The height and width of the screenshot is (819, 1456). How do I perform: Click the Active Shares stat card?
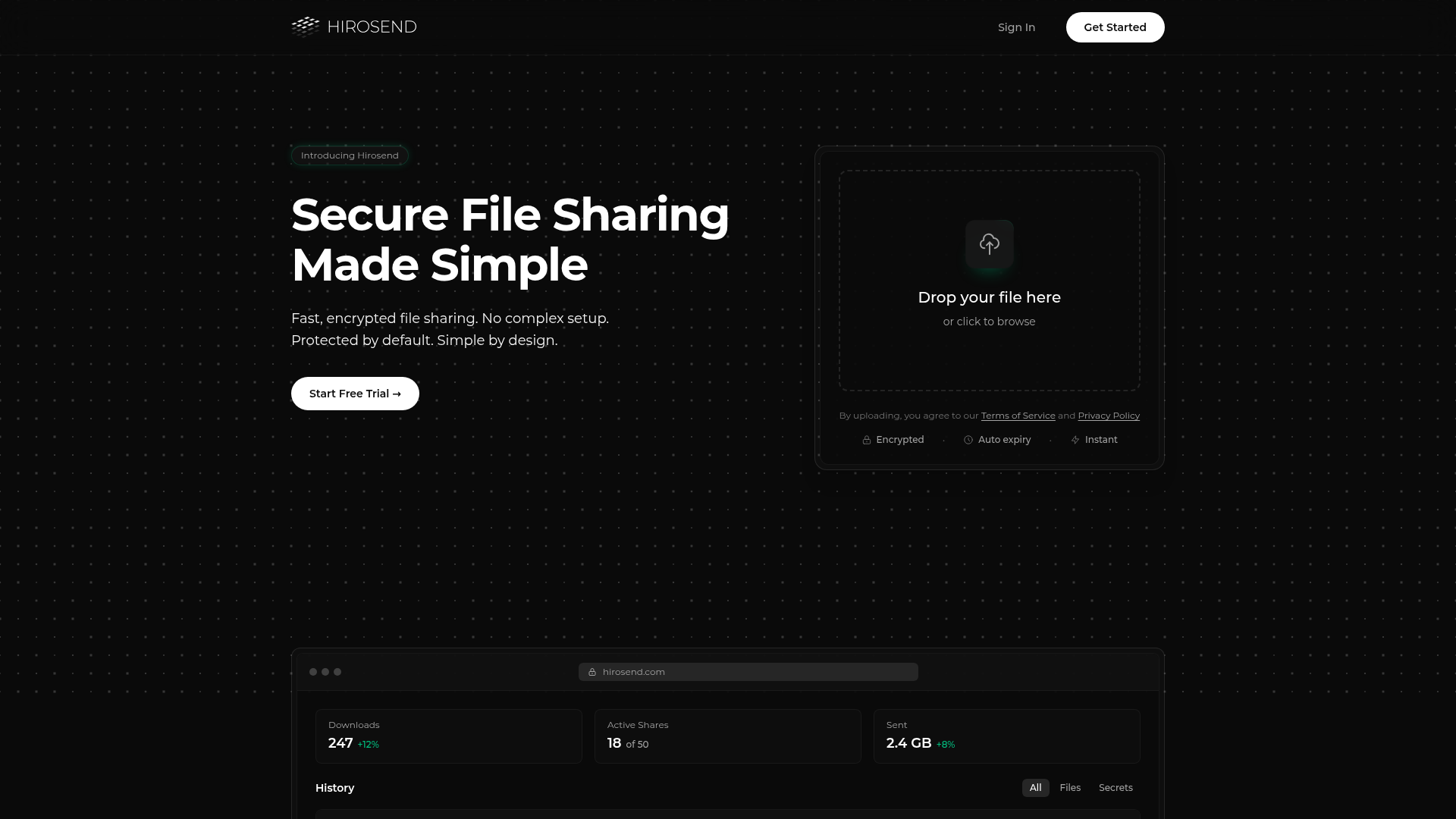pyautogui.click(x=727, y=736)
